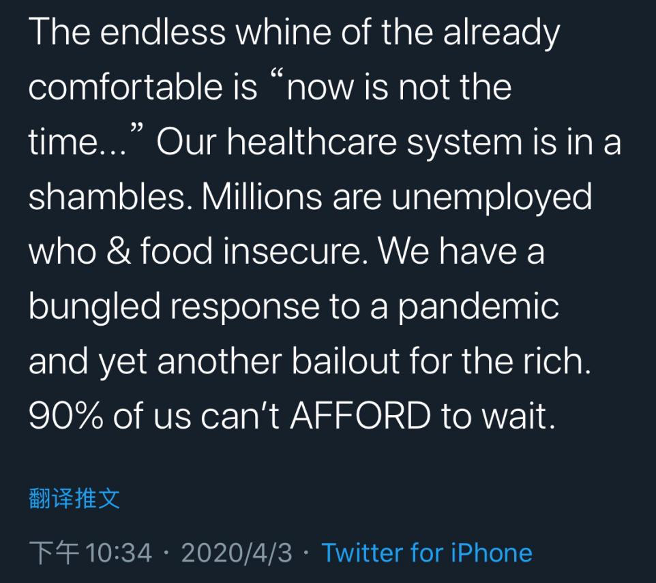The width and height of the screenshot is (656, 583).
Task: Click the word bailout in the tweet
Action: (346, 361)
